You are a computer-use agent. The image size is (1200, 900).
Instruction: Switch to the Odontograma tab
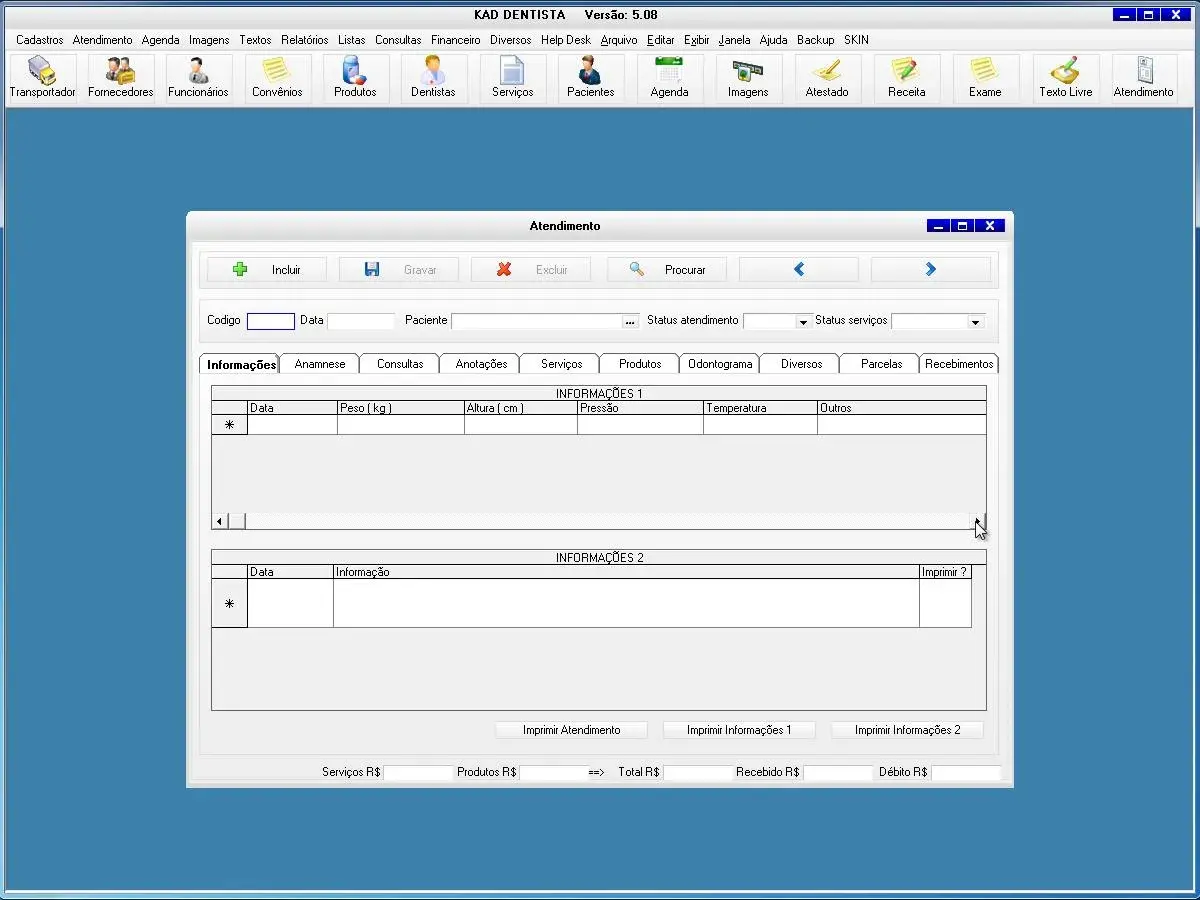720,364
